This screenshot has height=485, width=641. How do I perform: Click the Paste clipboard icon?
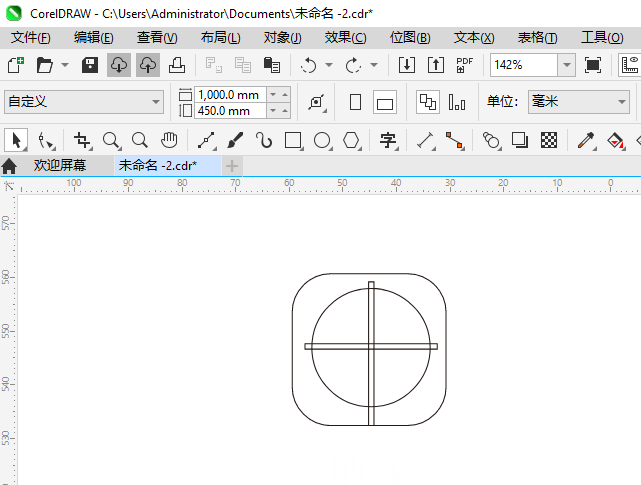(271, 65)
